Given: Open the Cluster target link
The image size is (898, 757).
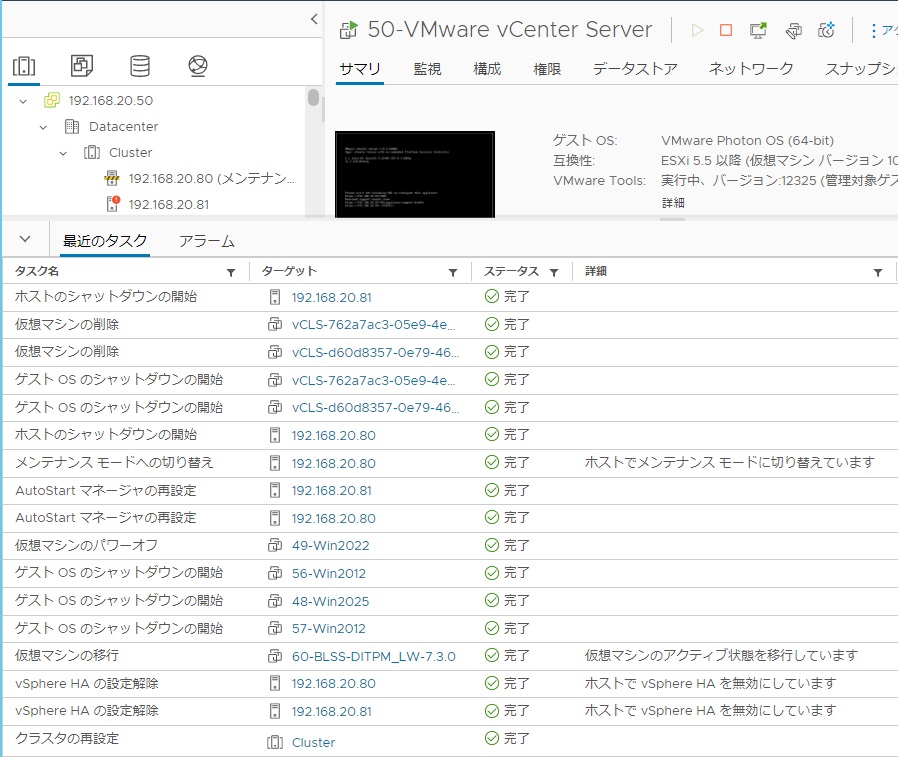Looking at the screenshot, I should (313, 743).
